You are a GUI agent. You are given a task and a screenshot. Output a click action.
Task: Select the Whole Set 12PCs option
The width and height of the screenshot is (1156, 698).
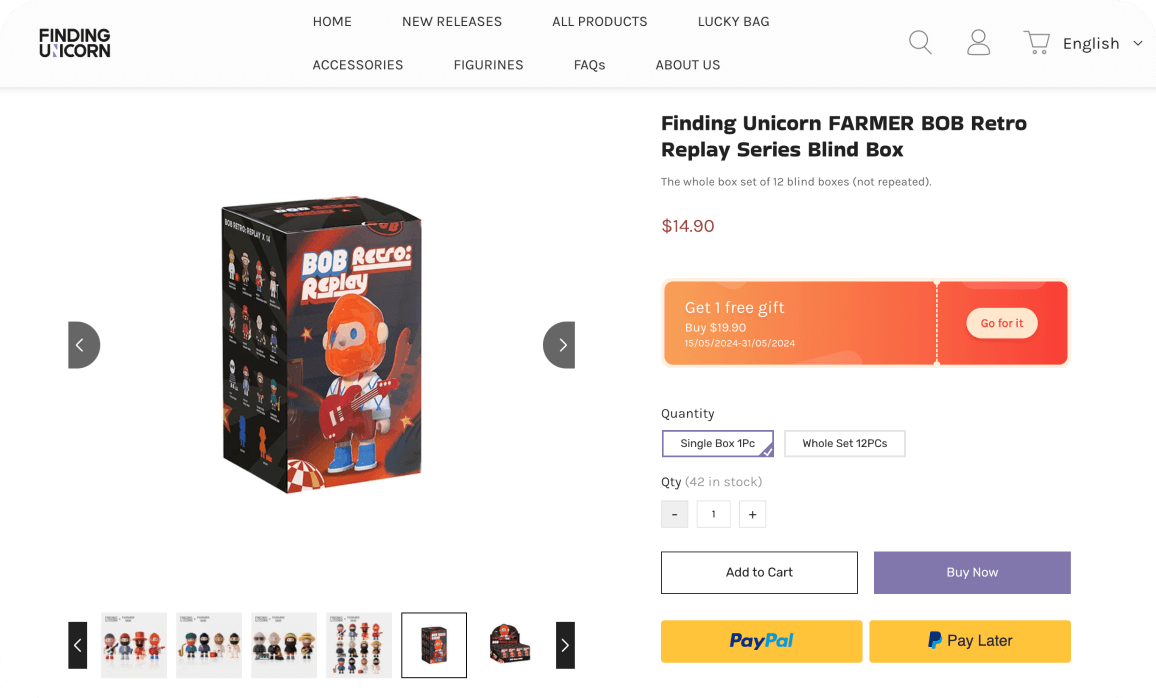pos(844,443)
